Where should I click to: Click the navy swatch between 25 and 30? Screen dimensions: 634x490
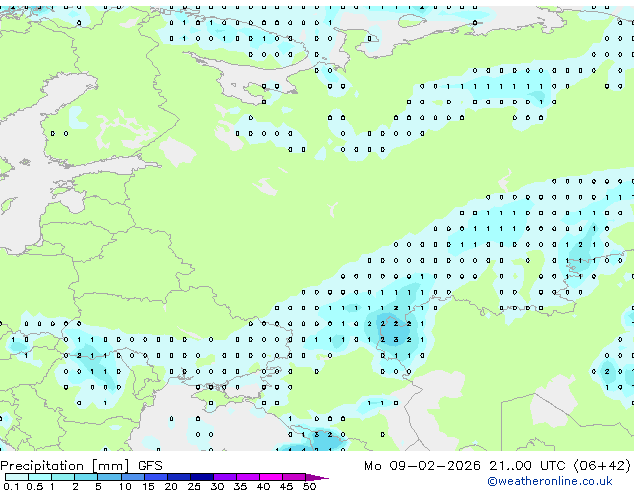point(202,477)
